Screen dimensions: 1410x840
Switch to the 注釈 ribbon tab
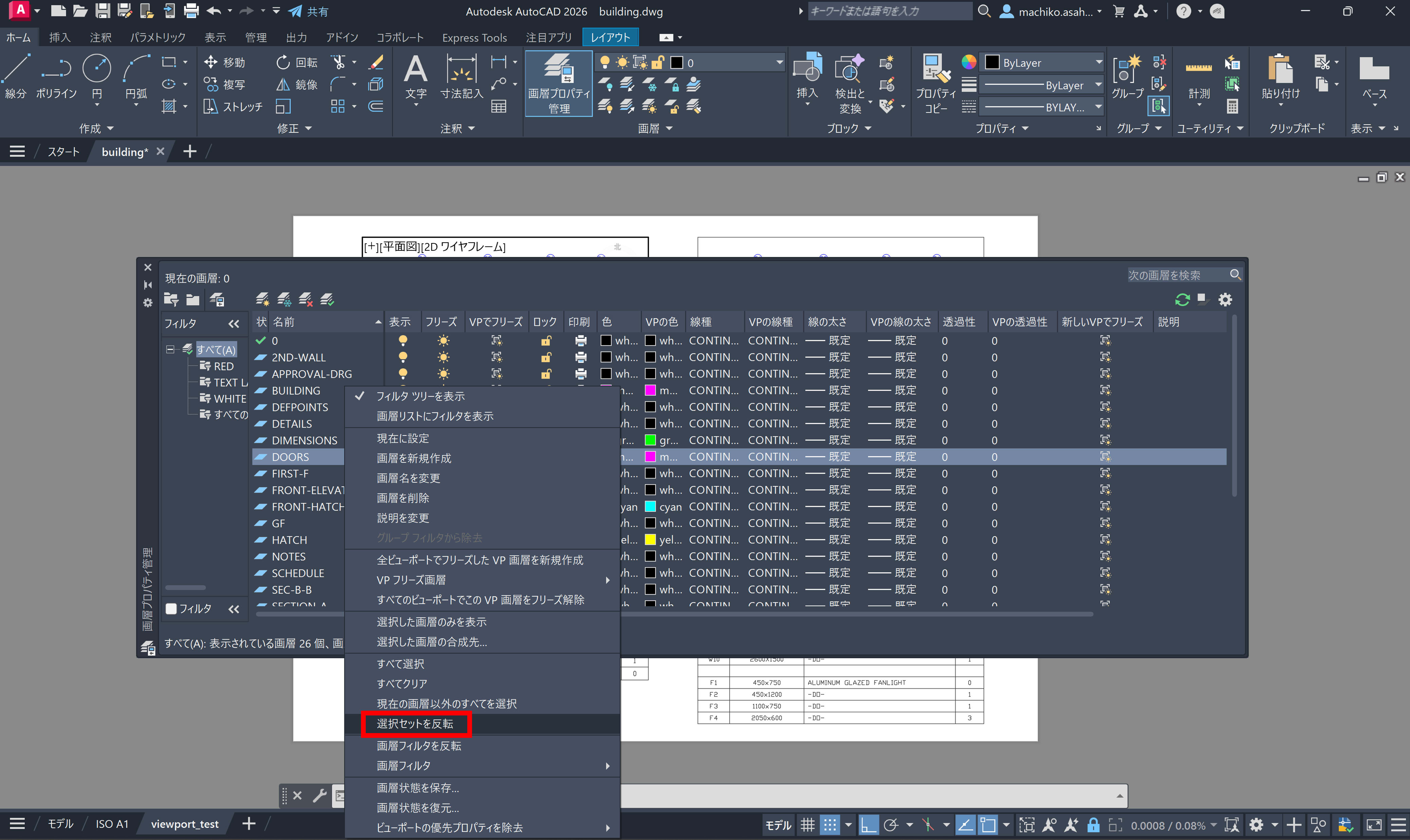[100, 37]
